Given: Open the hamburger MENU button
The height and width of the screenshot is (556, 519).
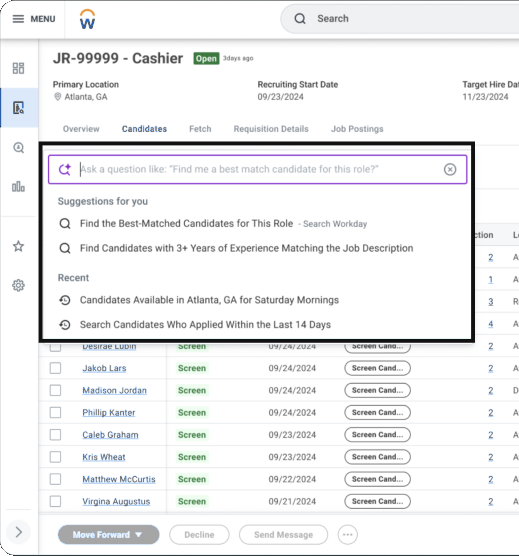Looking at the screenshot, I should 34,19.
